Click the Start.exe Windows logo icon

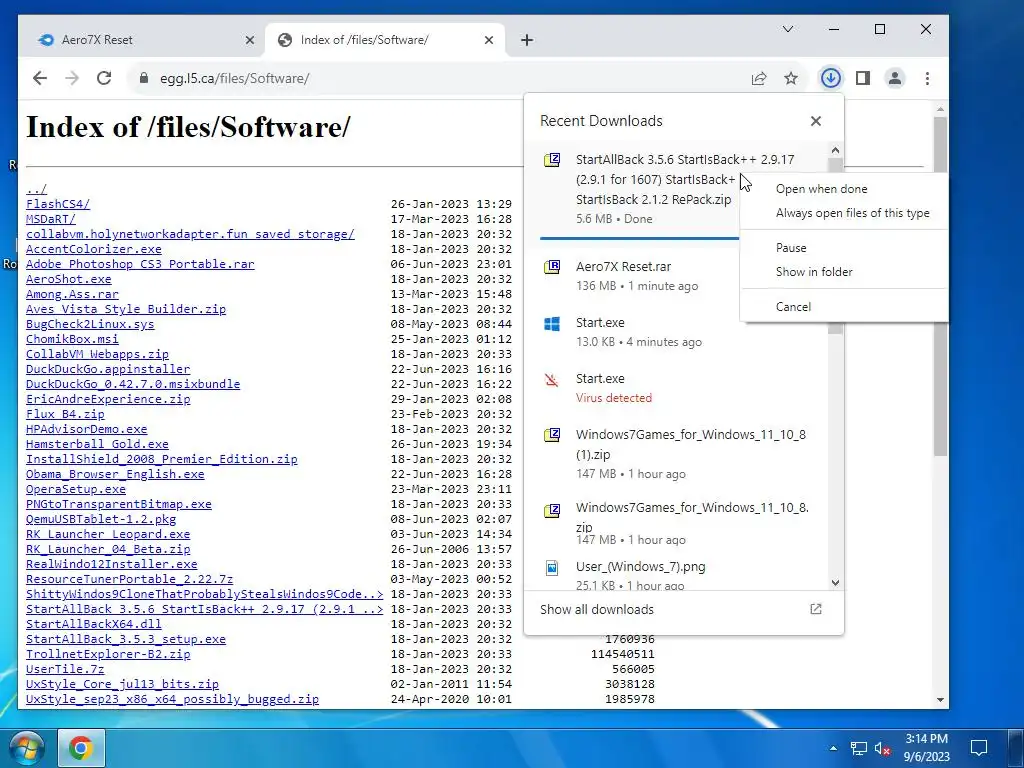pyautogui.click(x=552, y=324)
